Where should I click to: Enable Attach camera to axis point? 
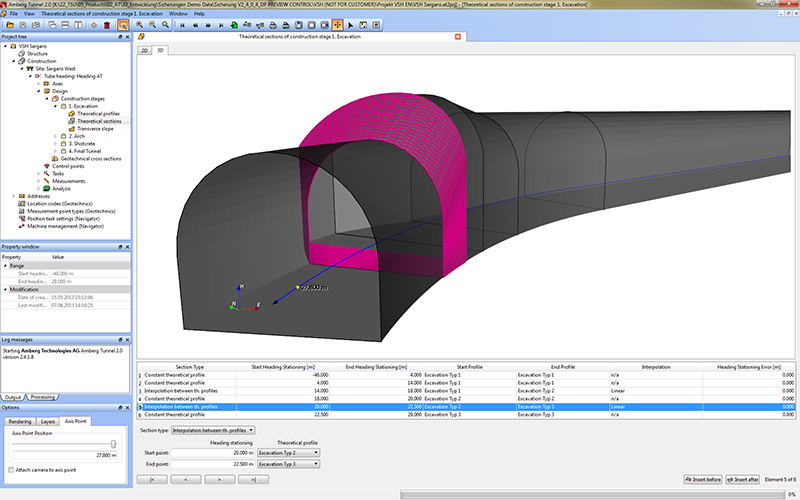11,470
